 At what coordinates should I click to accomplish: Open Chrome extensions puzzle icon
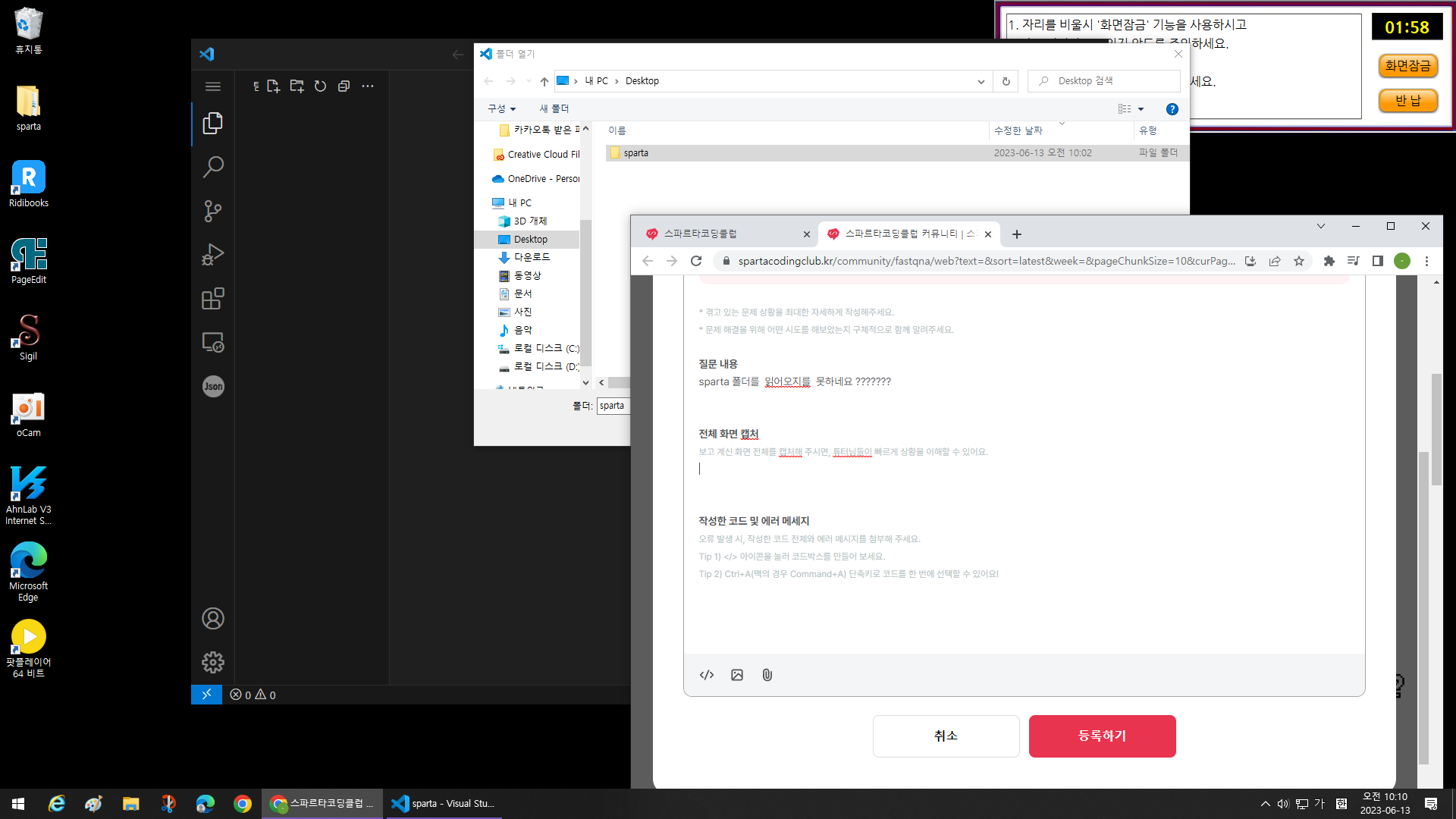1329,261
